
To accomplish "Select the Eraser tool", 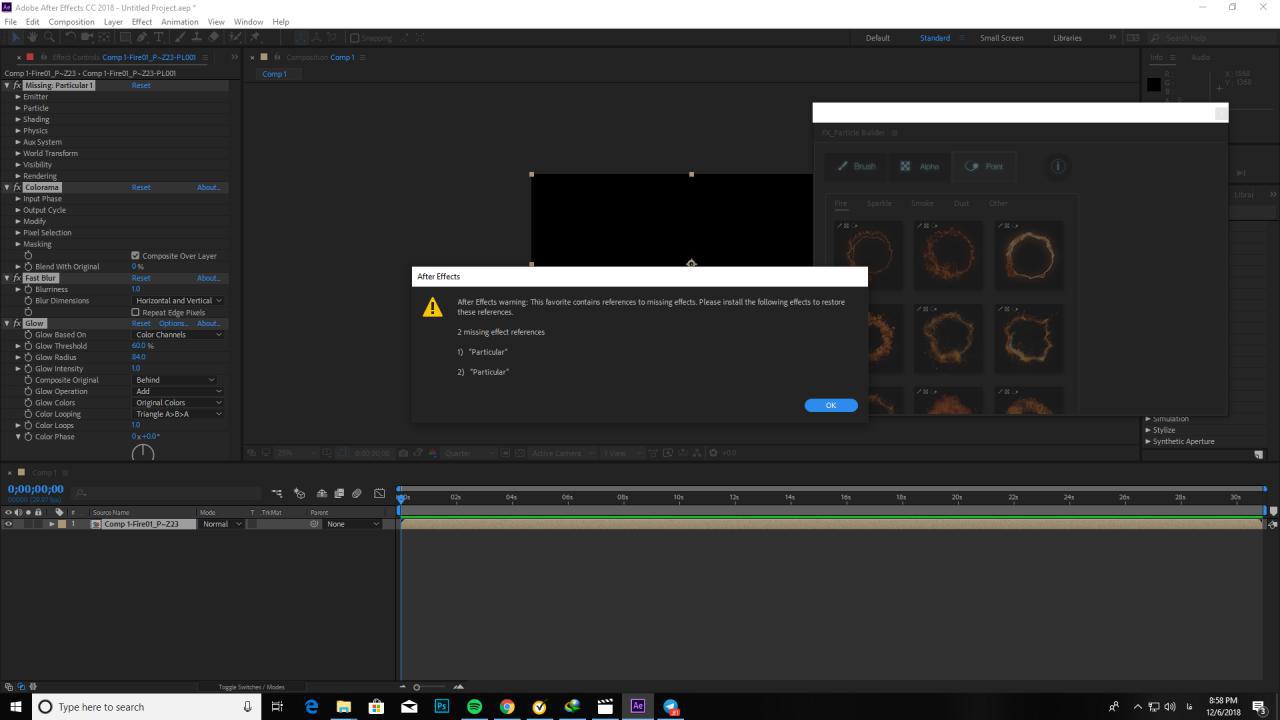I will [x=214, y=37].
